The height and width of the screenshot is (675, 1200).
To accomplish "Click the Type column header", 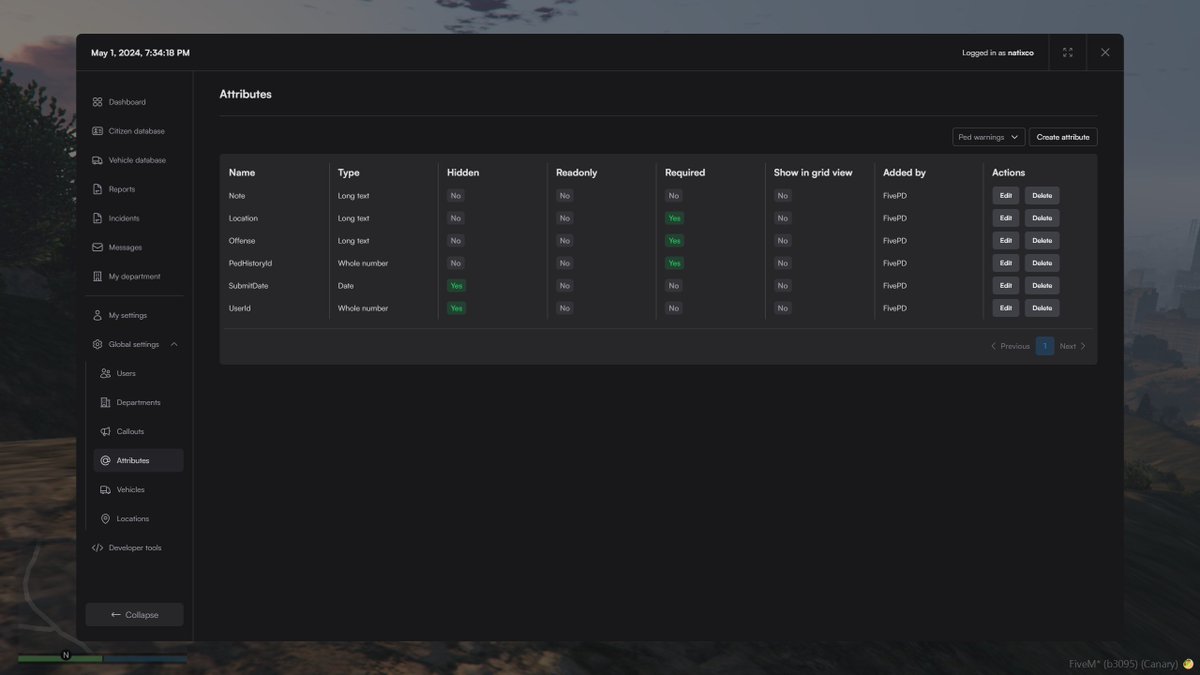I will click(349, 173).
